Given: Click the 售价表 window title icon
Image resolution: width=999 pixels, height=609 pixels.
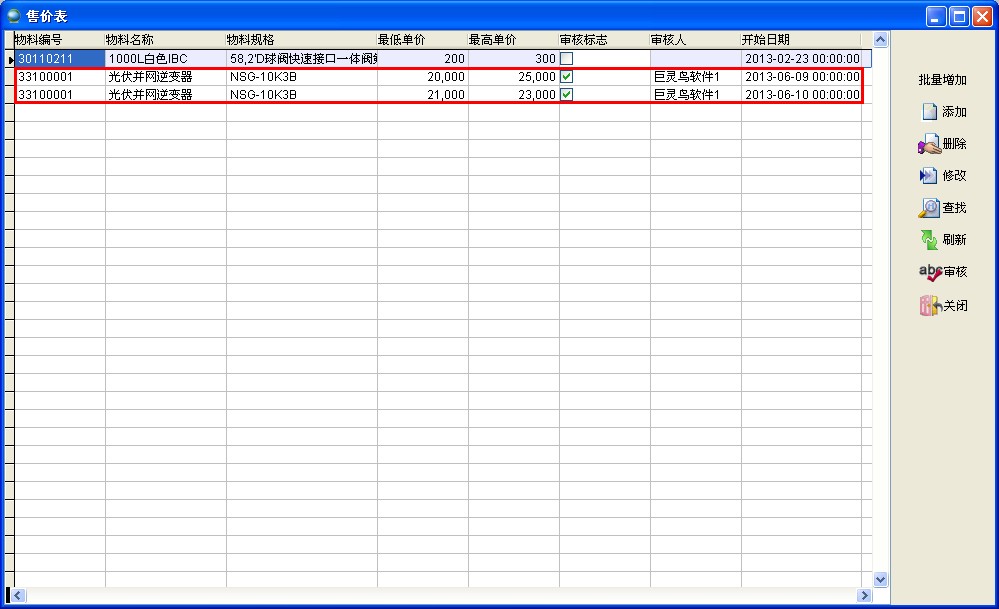Looking at the screenshot, I should tap(14, 15).
